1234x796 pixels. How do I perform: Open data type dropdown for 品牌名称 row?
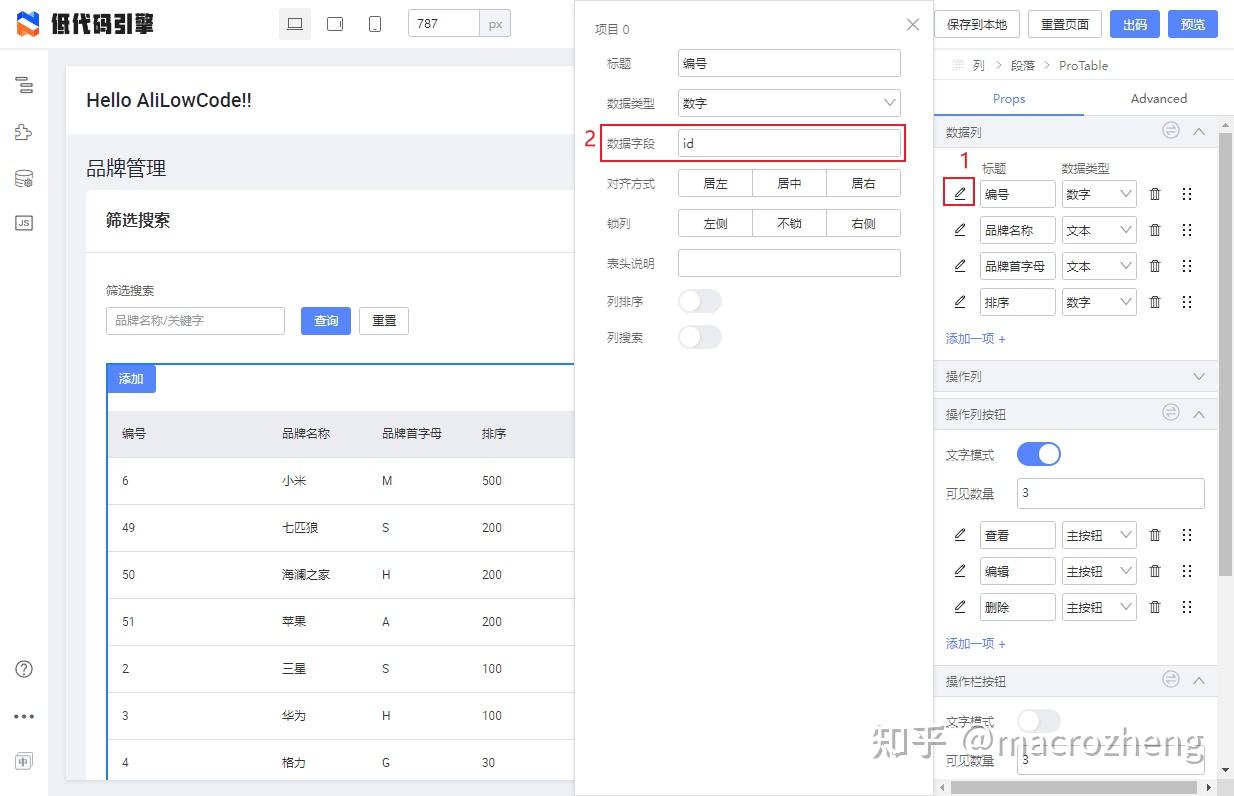tap(1099, 230)
